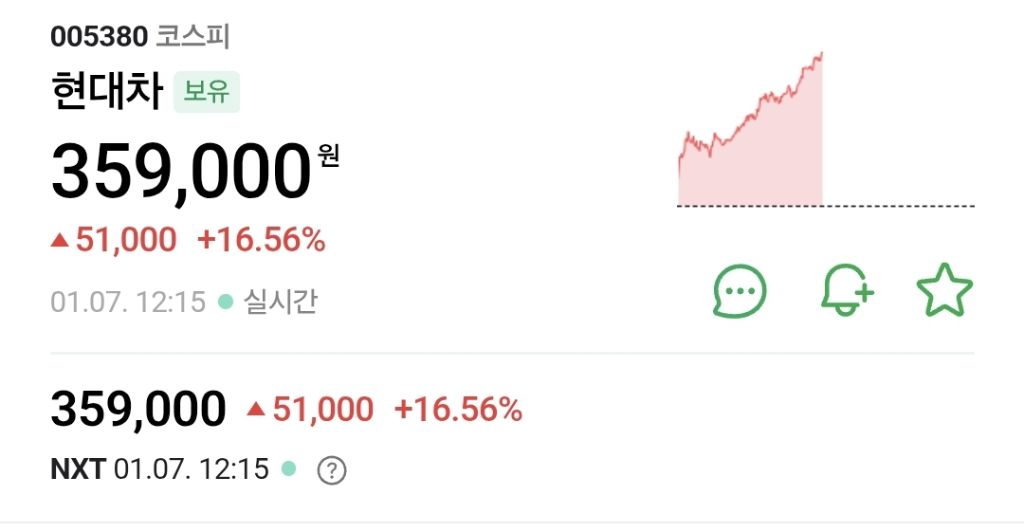Click the up-triangle in the NXT row
This screenshot has width=1024, height=532.
(x=256, y=409)
